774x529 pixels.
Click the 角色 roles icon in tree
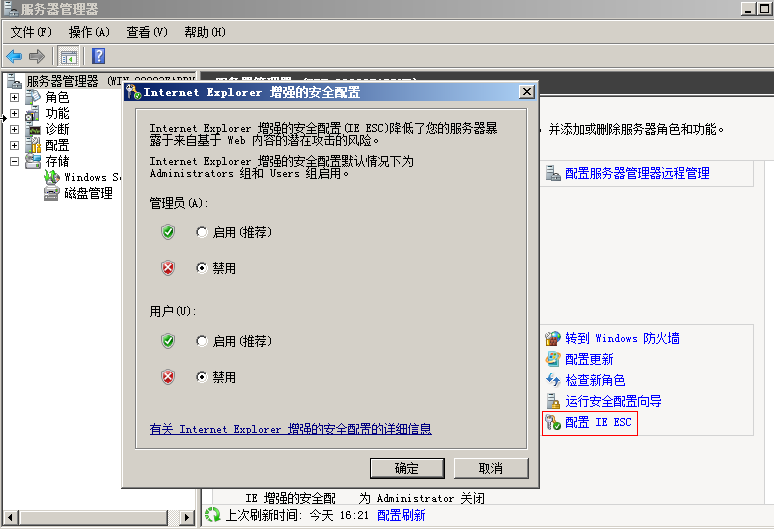33,97
